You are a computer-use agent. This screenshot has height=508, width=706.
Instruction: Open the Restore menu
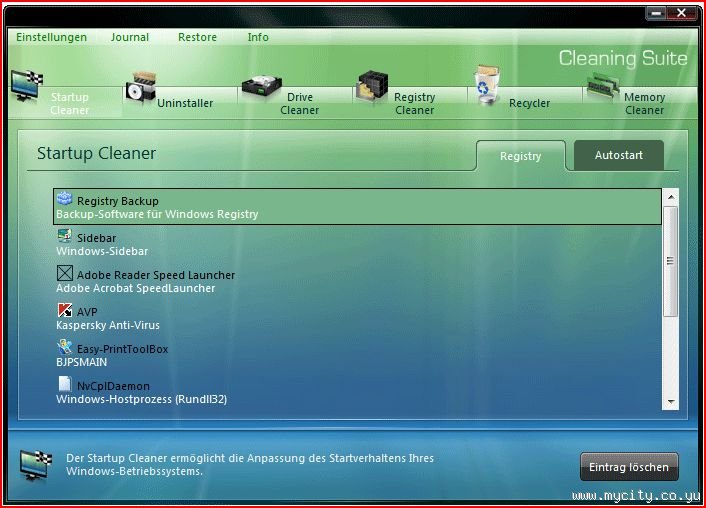coord(197,37)
